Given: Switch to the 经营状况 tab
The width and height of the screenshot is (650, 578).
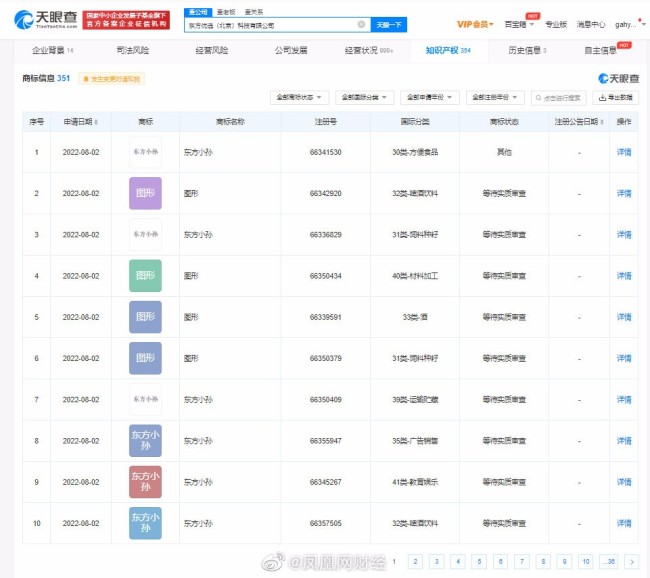Looking at the screenshot, I should coord(369,51).
